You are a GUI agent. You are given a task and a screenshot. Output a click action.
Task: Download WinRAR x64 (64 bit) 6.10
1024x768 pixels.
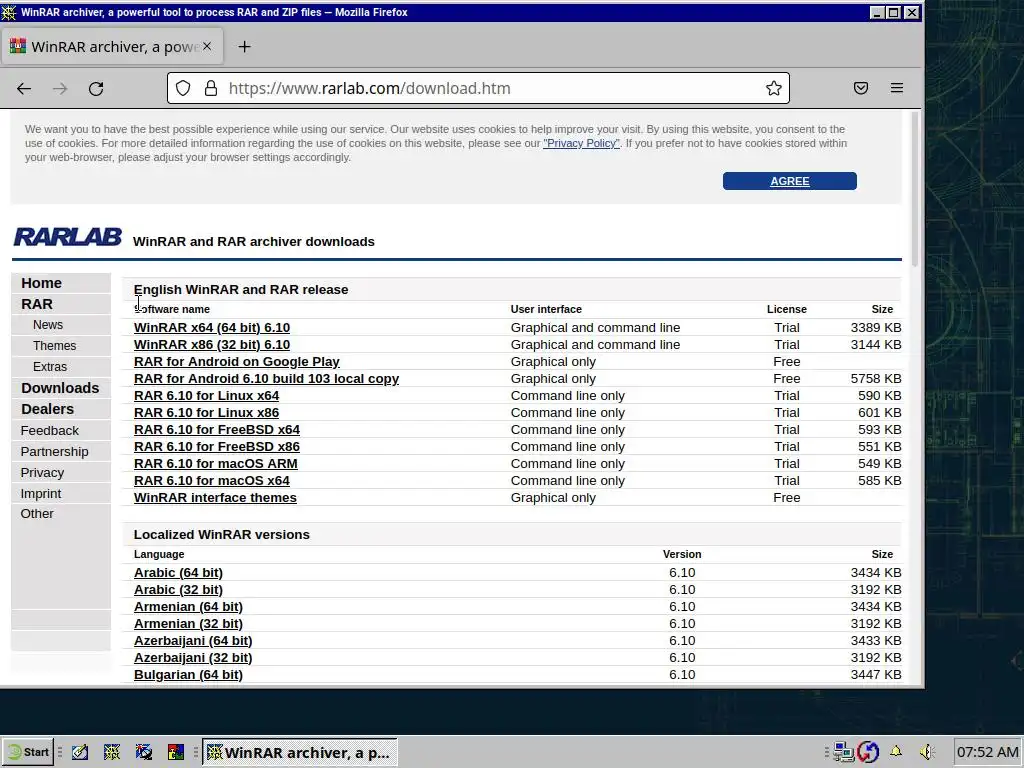point(212,328)
